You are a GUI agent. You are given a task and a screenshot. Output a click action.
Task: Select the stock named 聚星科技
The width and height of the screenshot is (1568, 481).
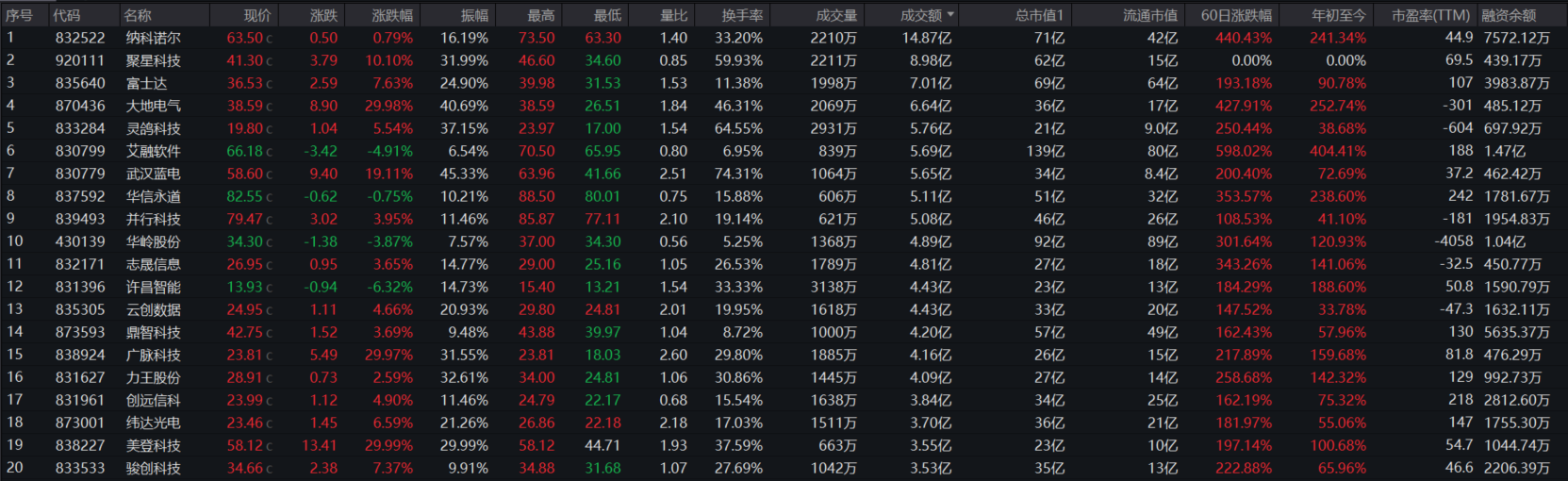154,60
